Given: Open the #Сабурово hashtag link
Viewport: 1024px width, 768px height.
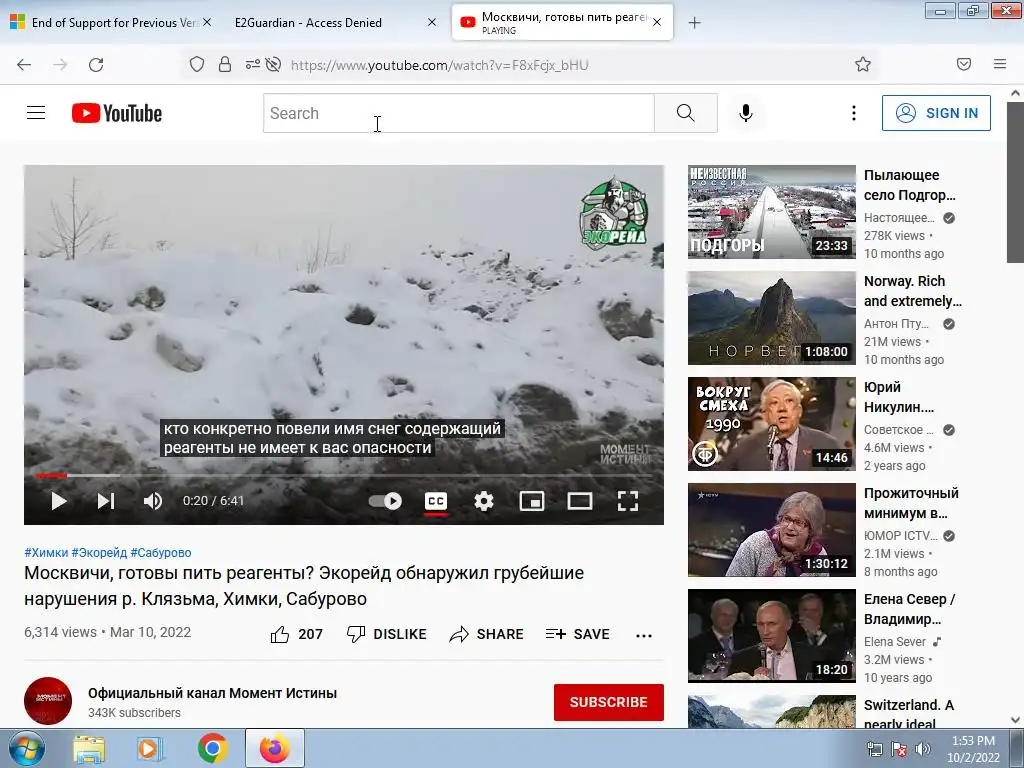Looking at the screenshot, I should [x=161, y=552].
